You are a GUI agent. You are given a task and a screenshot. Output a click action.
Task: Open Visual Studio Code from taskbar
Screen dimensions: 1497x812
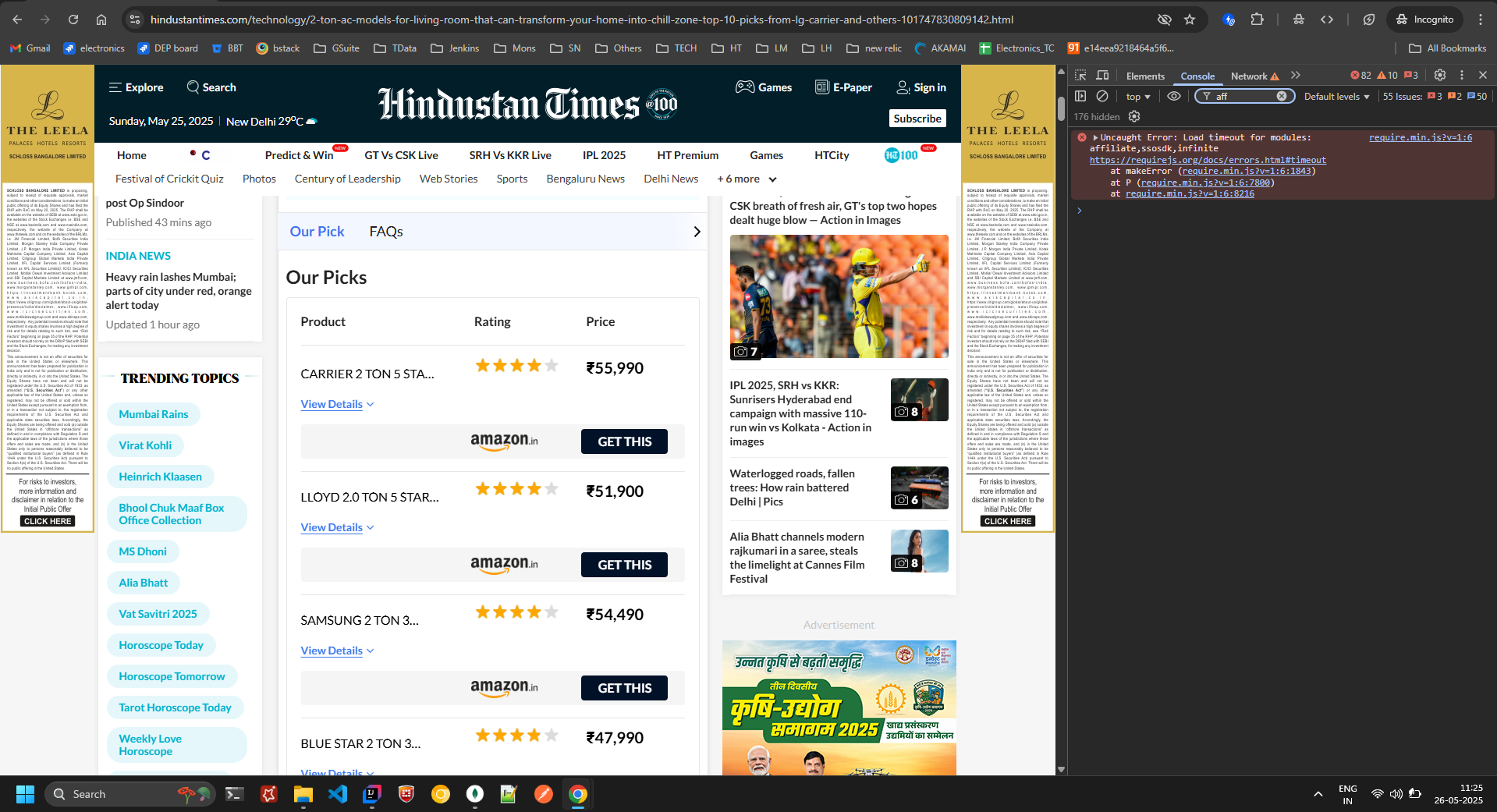point(338,794)
